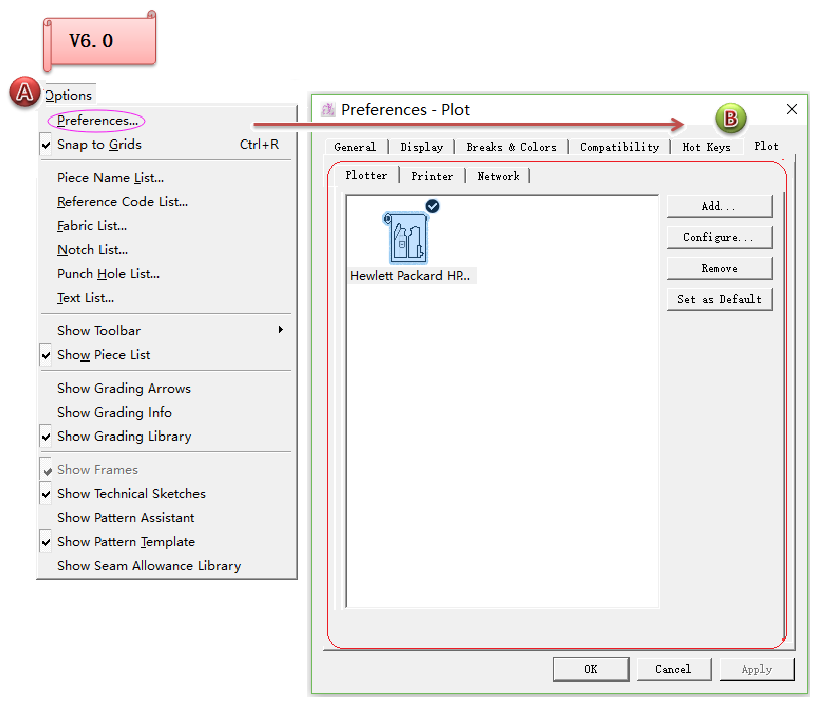Open Preferences... from the menu
Image resolution: width=818 pixels, height=701 pixels.
coord(97,121)
